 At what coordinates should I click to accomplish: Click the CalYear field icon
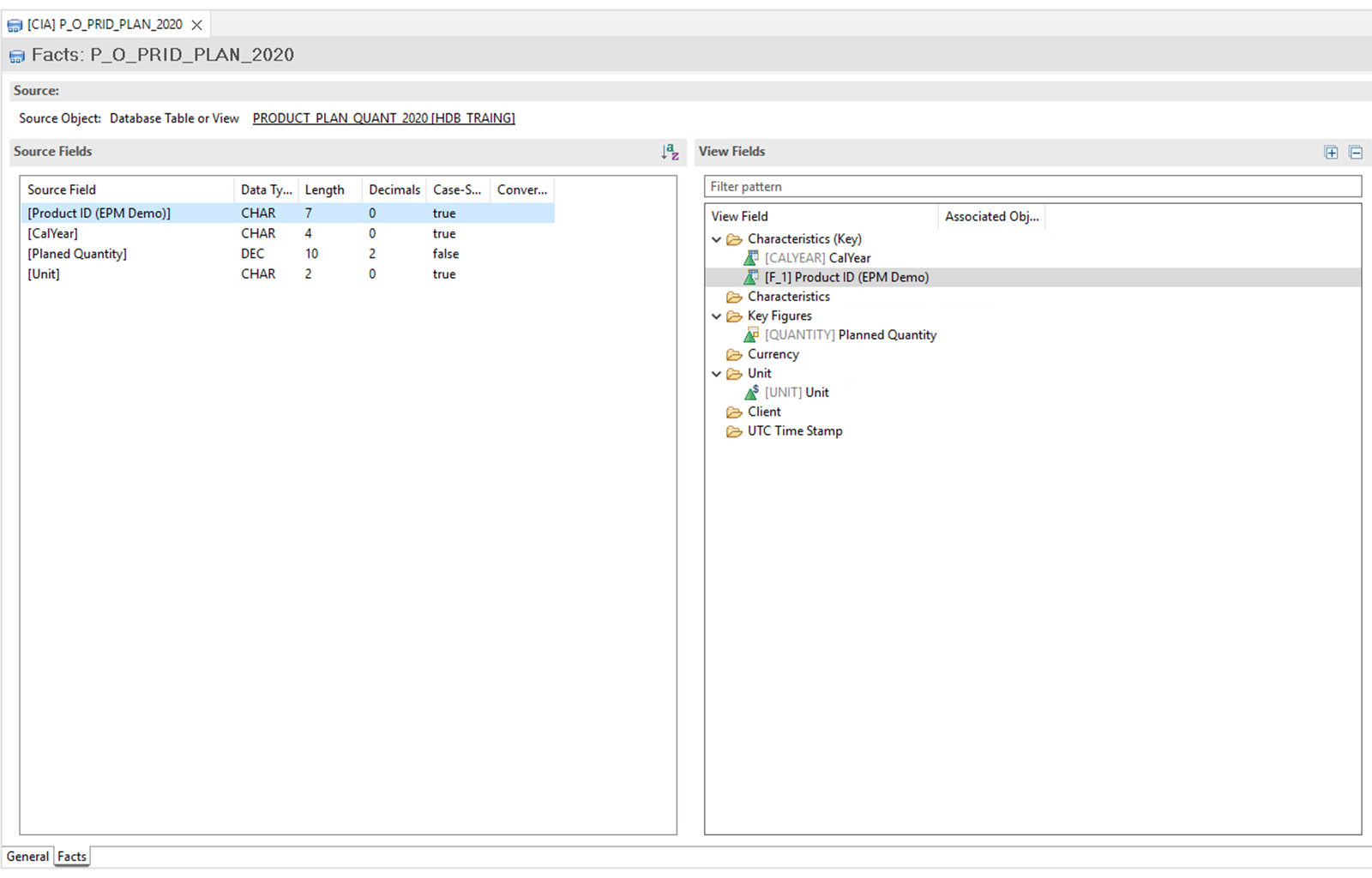[x=751, y=258]
